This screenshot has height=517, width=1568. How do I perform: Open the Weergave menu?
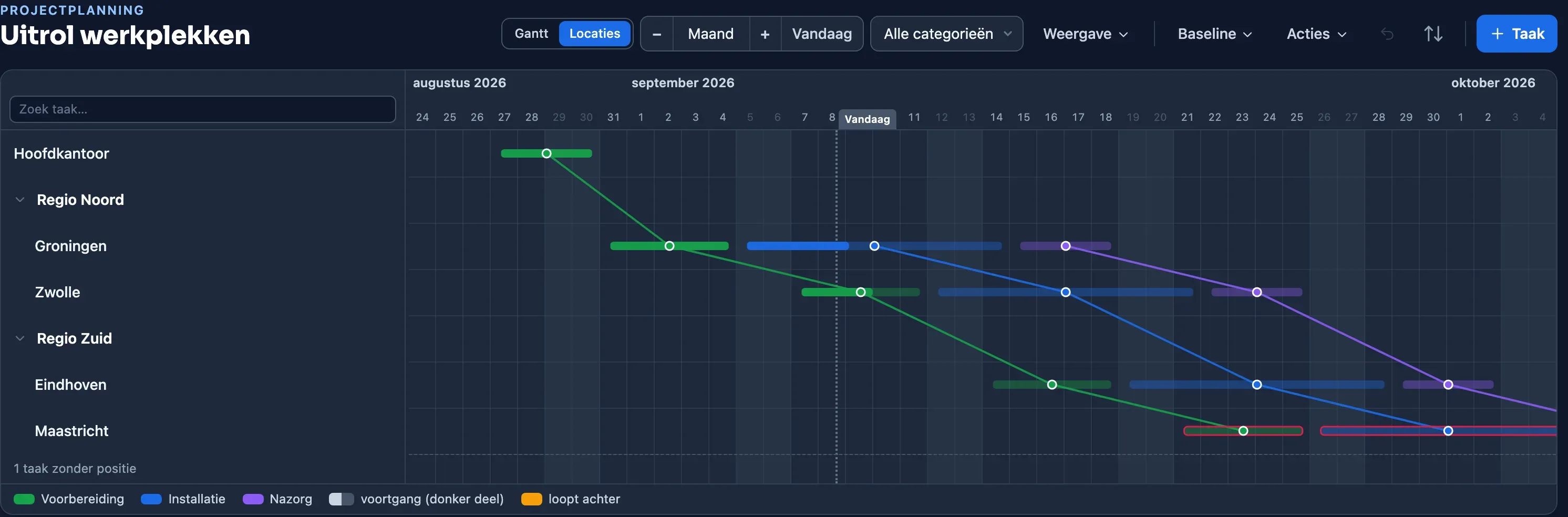coord(1085,34)
